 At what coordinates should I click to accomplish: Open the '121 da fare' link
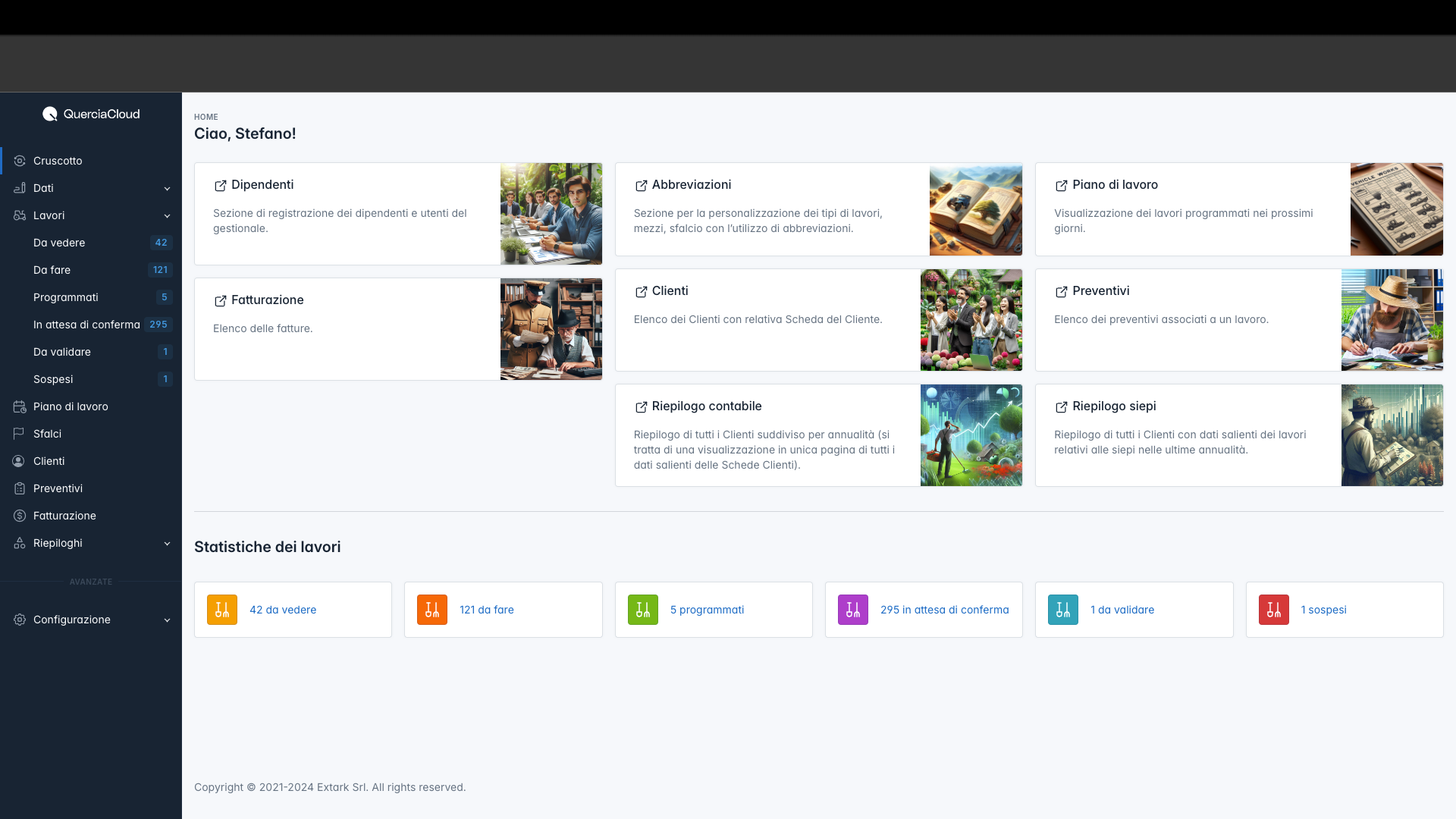(x=486, y=610)
